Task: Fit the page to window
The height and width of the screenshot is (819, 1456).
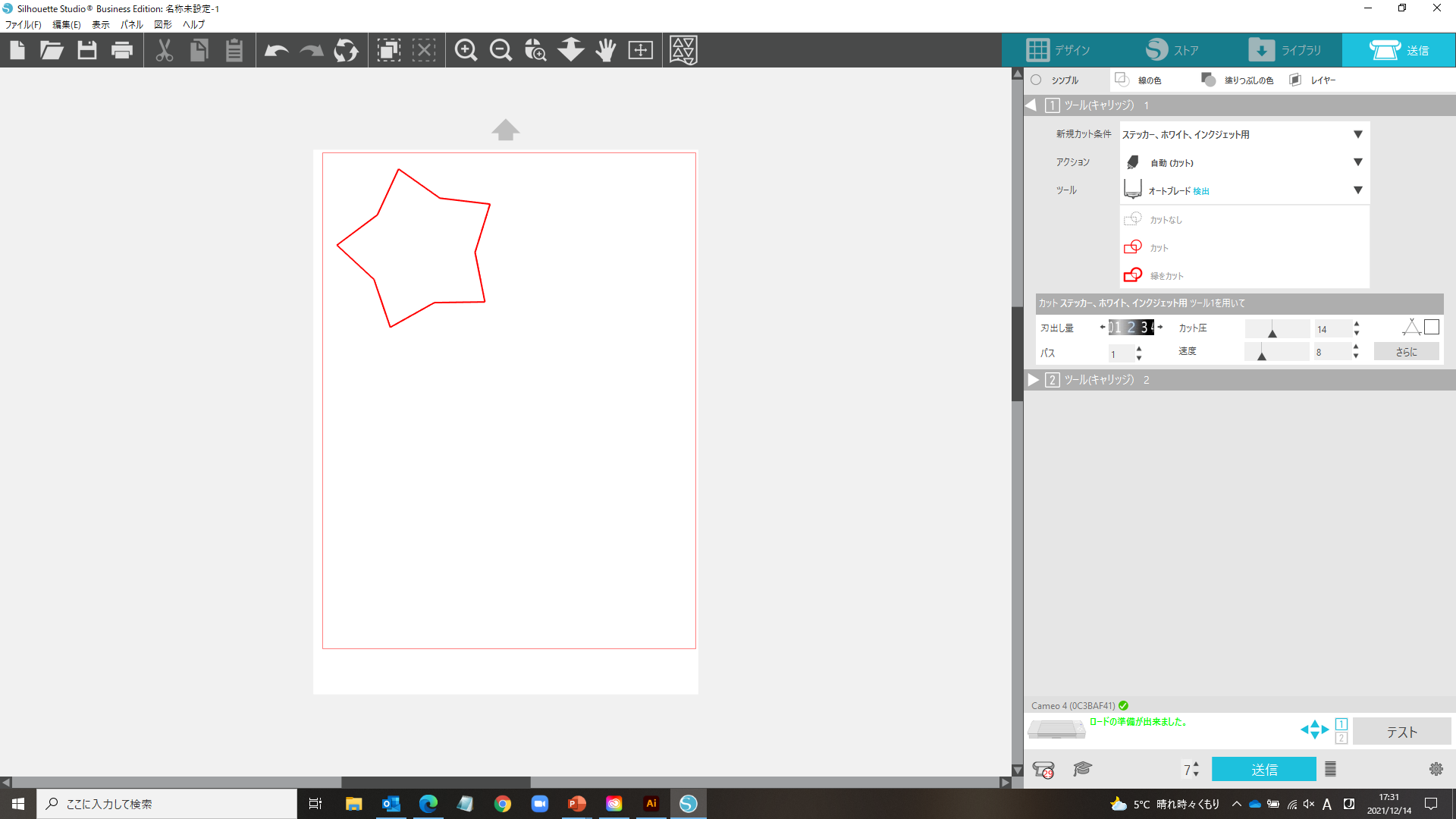Action: click(641, 50)
